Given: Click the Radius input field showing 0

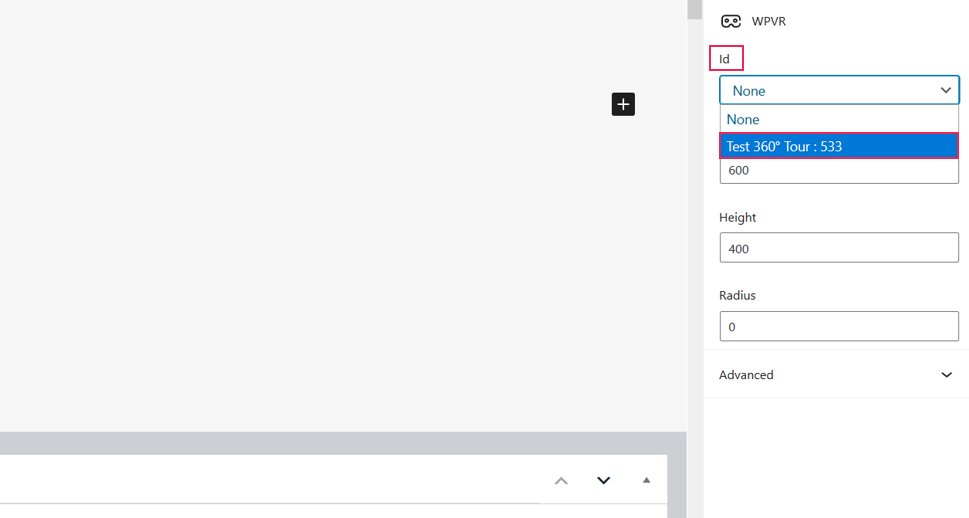Looking at the screenshot, I should coord(839,326).
